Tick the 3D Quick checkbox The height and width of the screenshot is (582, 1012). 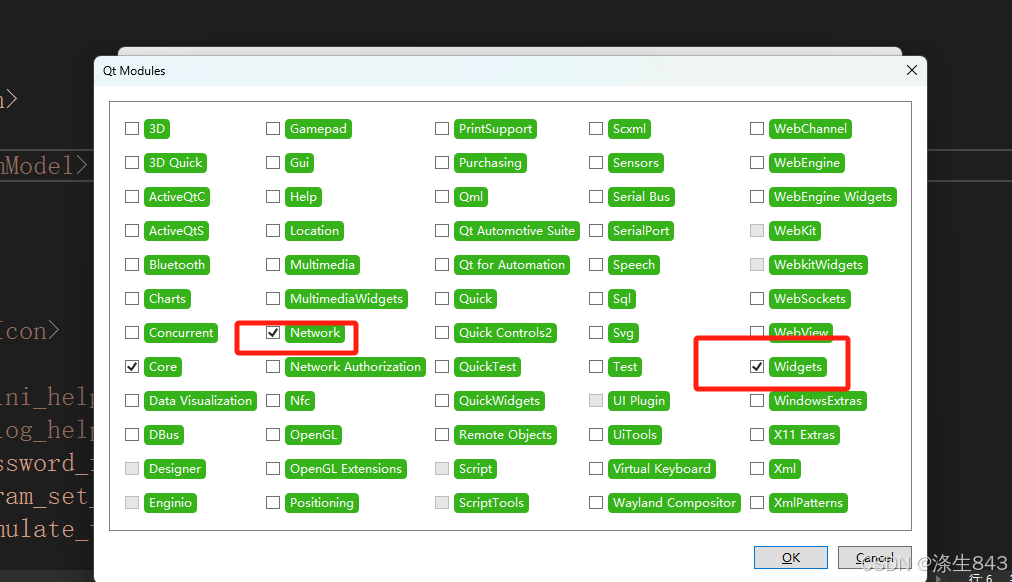132,163
